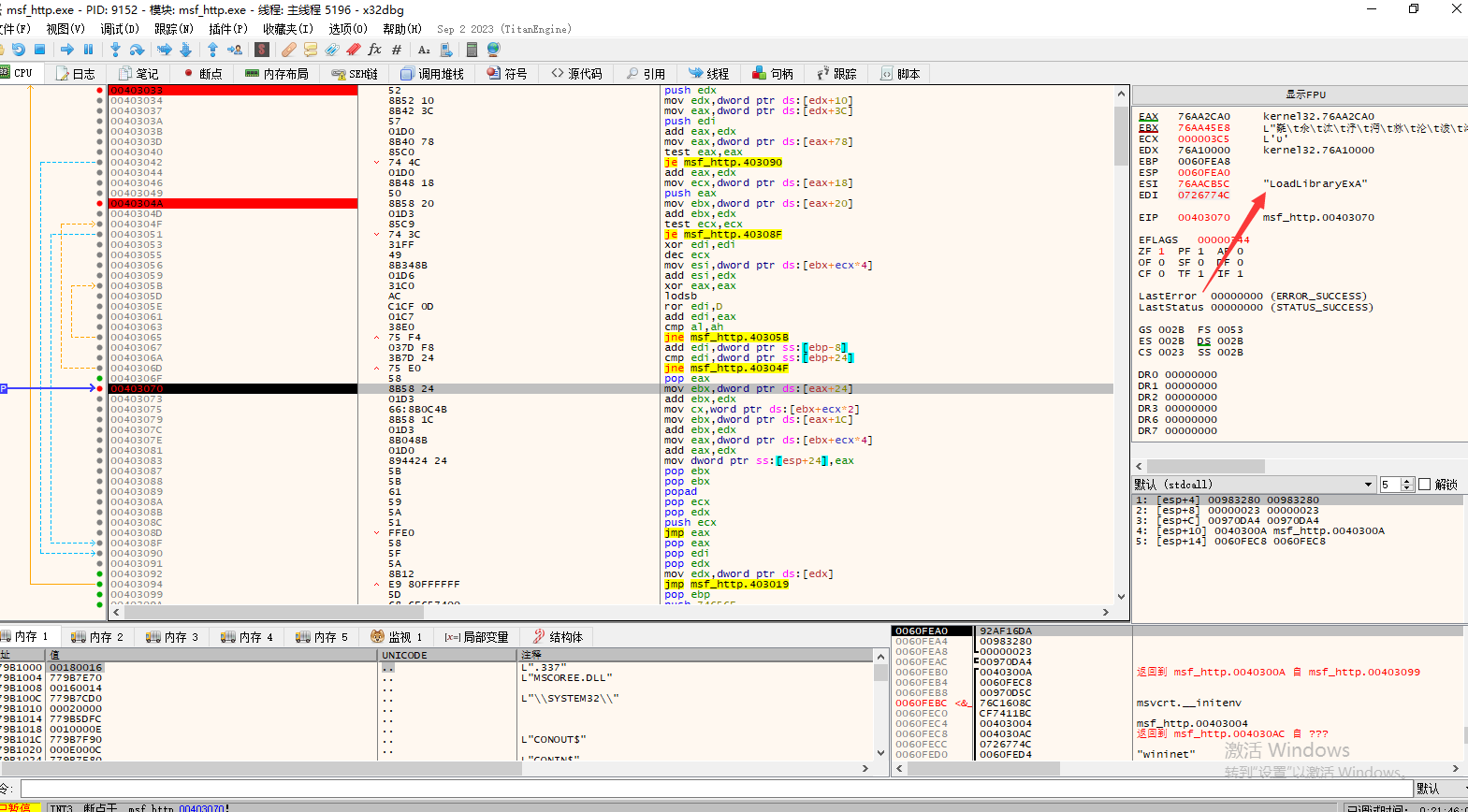Click disassembly horizontal scrollbar right arrow
The height and width of the screenshot is (812, 1468).
click(1106, 612)
